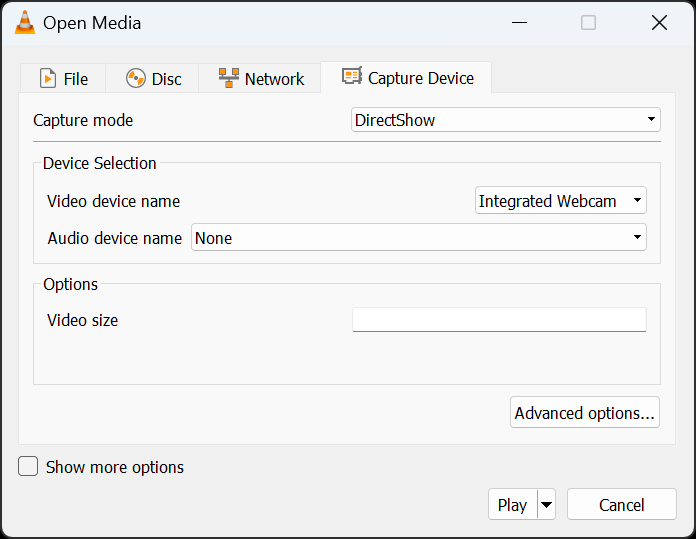Switch to the File tab
The image size is (696, 539).
(x=63, y=78)
